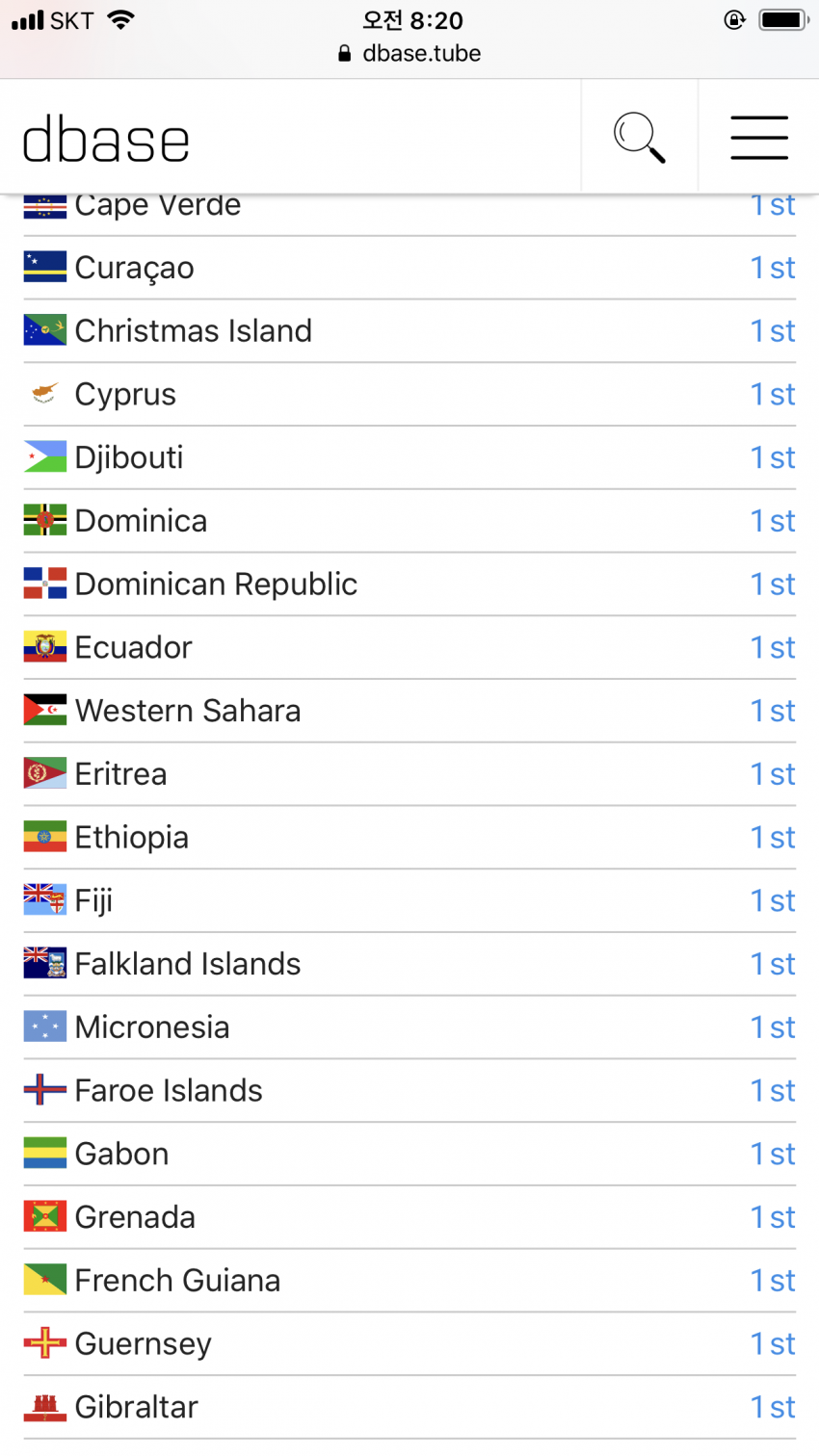This screenshot has height=1456, width=819.
Task: Tap the Christmas Island flag icon
Action: (x=45, y=330)
